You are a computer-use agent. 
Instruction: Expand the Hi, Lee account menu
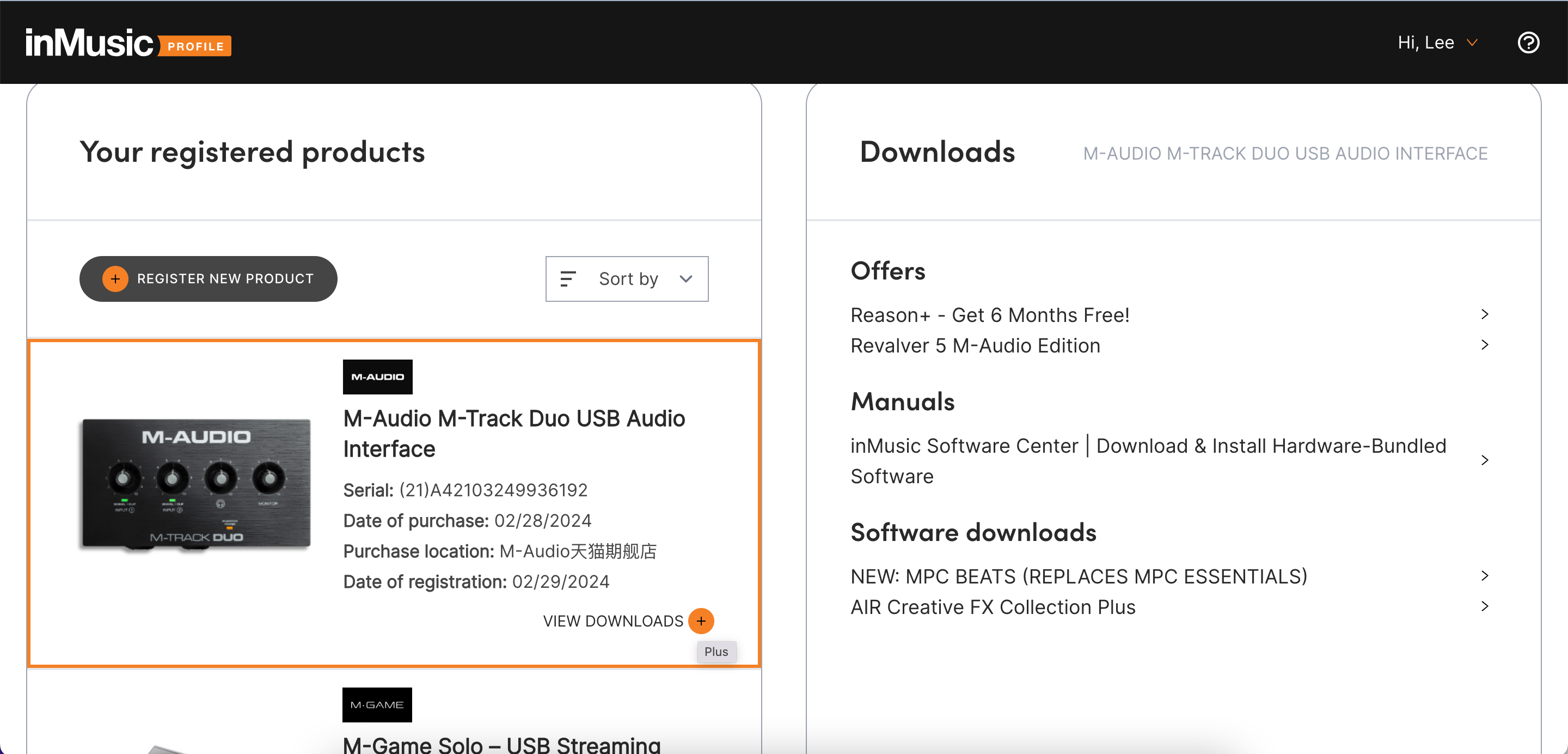pos(1437,42)
